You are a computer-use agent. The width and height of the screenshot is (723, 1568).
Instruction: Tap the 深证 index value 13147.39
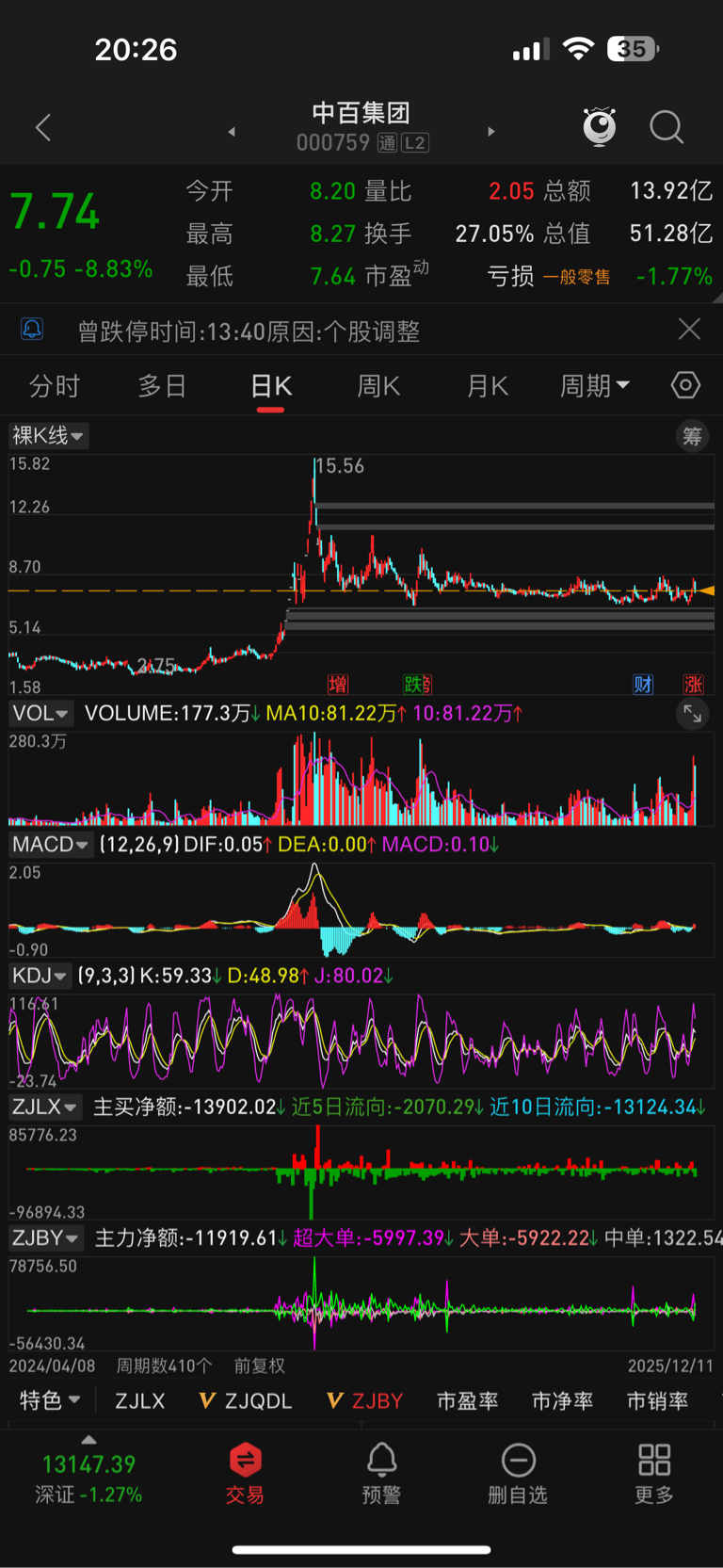pos(88,1464)
